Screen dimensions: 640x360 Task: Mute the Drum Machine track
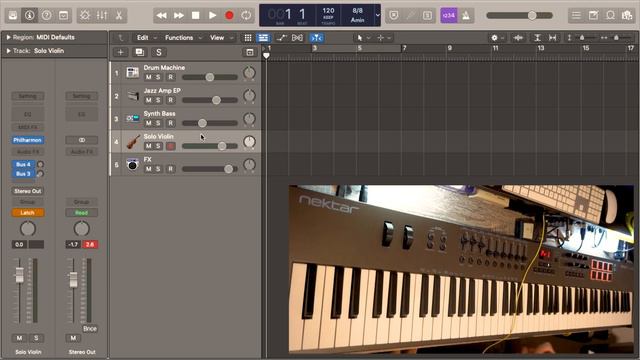pyautogui.click(x=149, y=77)
